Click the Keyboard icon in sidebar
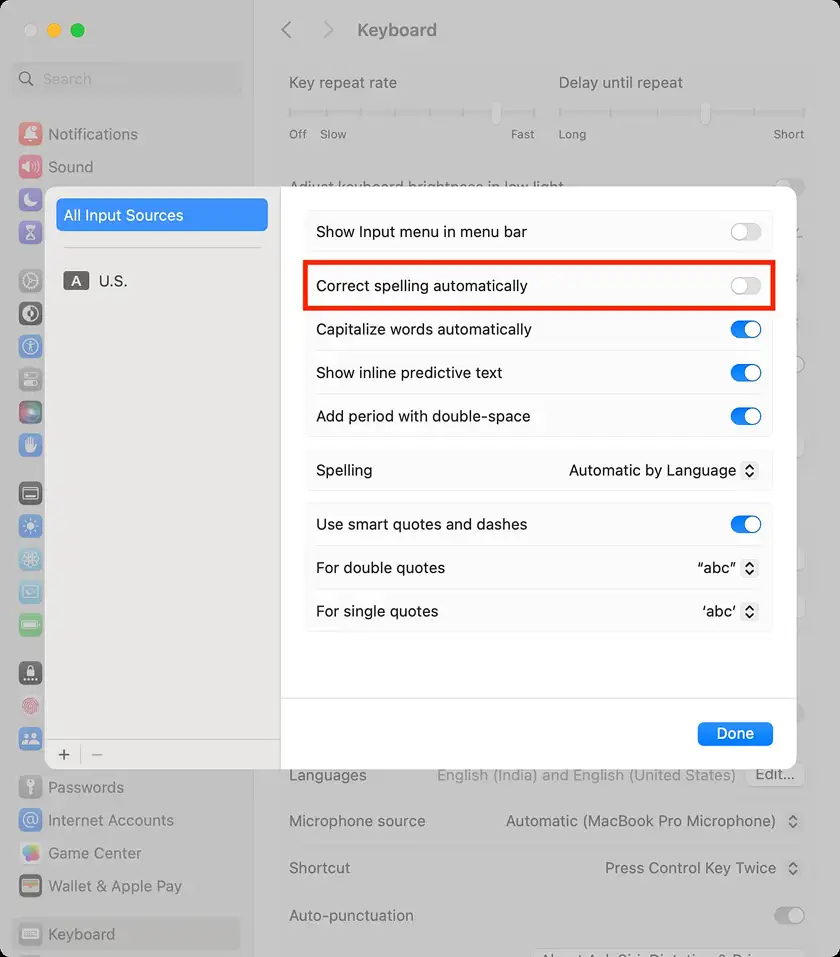840x957 pixels. tap(30, 934)
